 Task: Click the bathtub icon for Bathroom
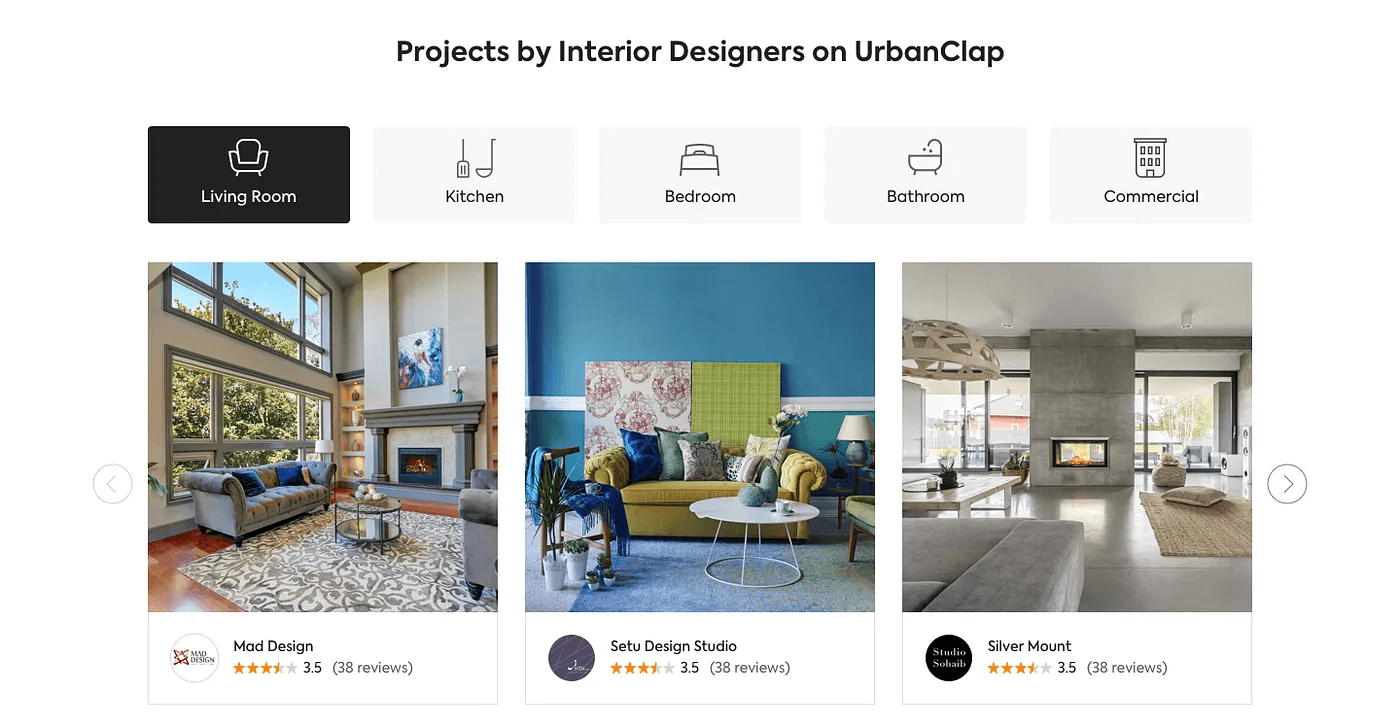pos(925,158)
